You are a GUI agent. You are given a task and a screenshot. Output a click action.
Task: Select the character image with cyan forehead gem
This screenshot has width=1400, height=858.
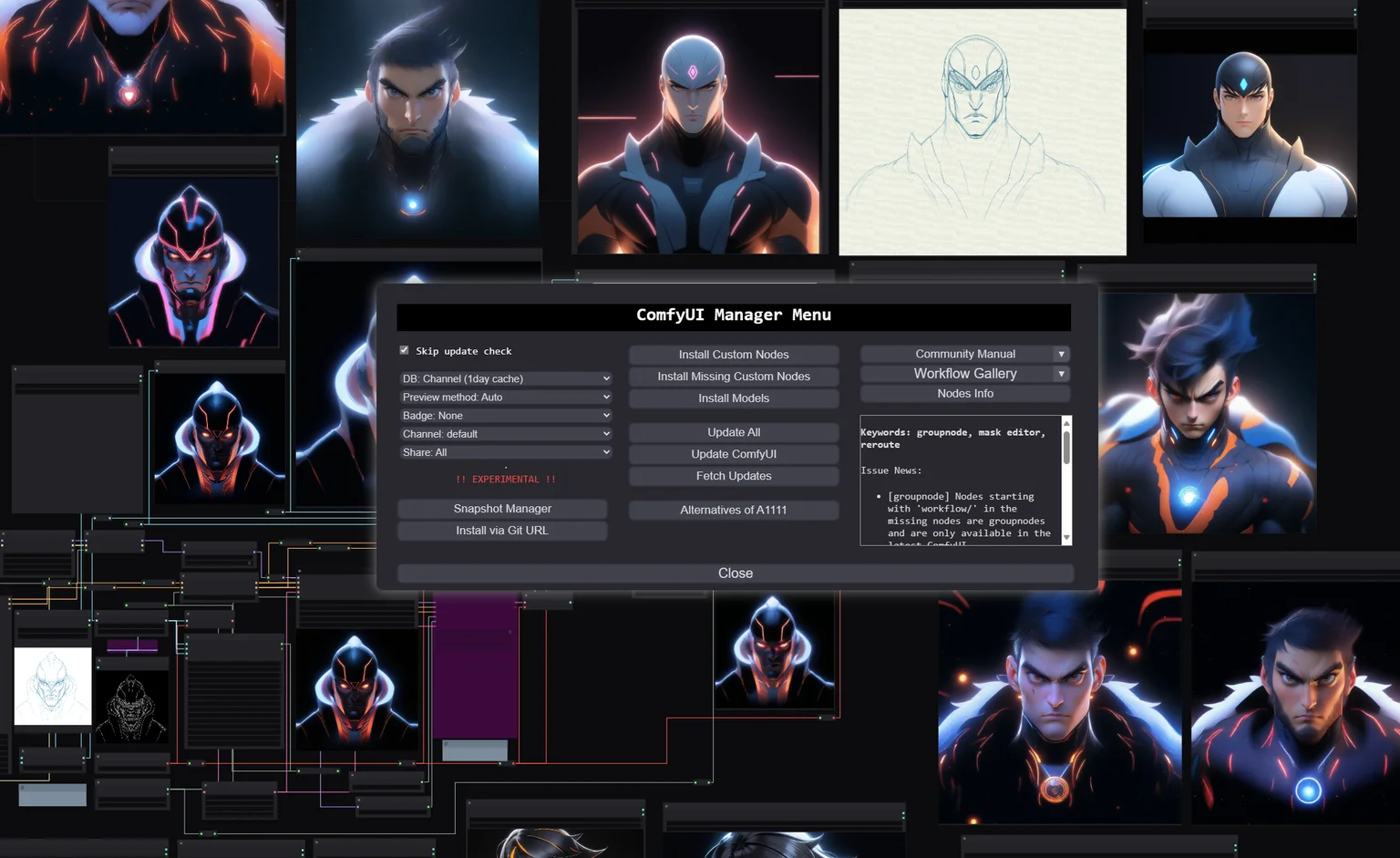(x=1250, y=134)
